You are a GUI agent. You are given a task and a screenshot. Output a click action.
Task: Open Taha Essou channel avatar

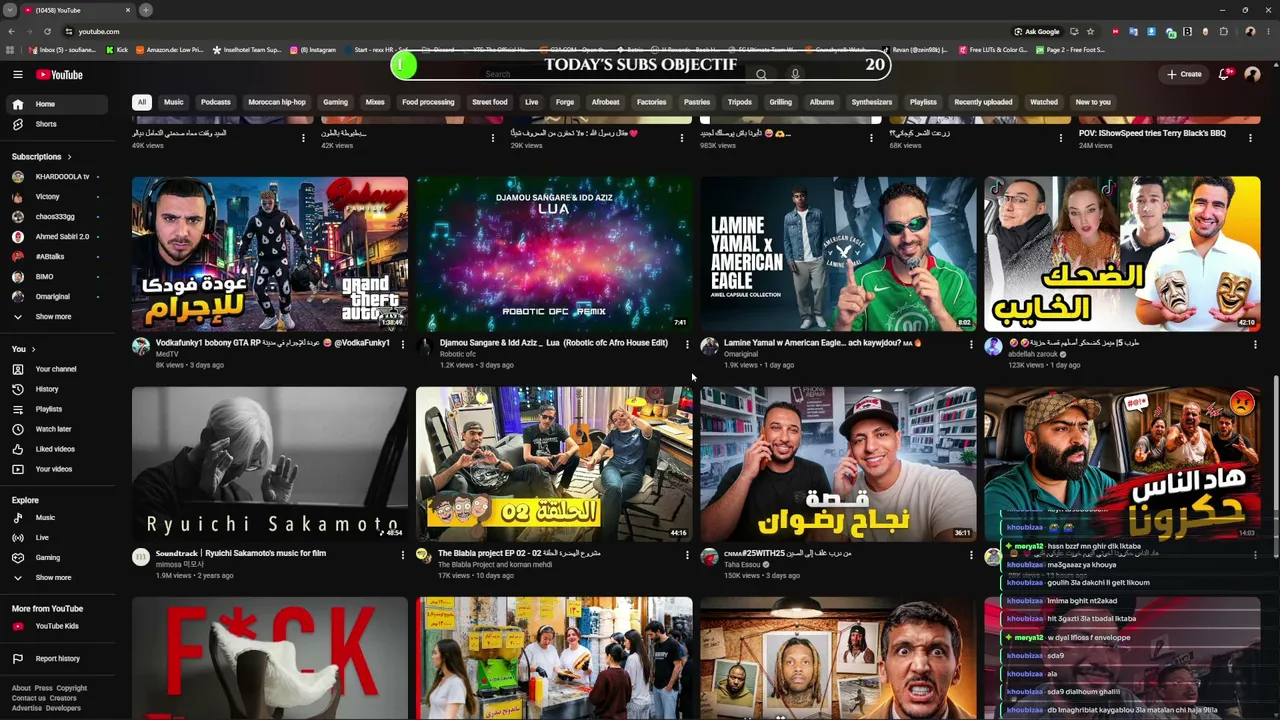(709, 557)
